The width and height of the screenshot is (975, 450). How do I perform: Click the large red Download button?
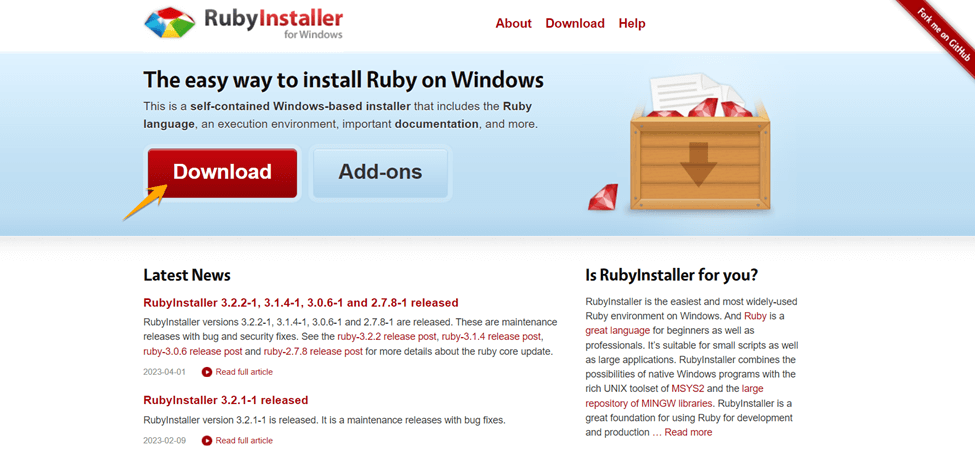coord(222,173)
